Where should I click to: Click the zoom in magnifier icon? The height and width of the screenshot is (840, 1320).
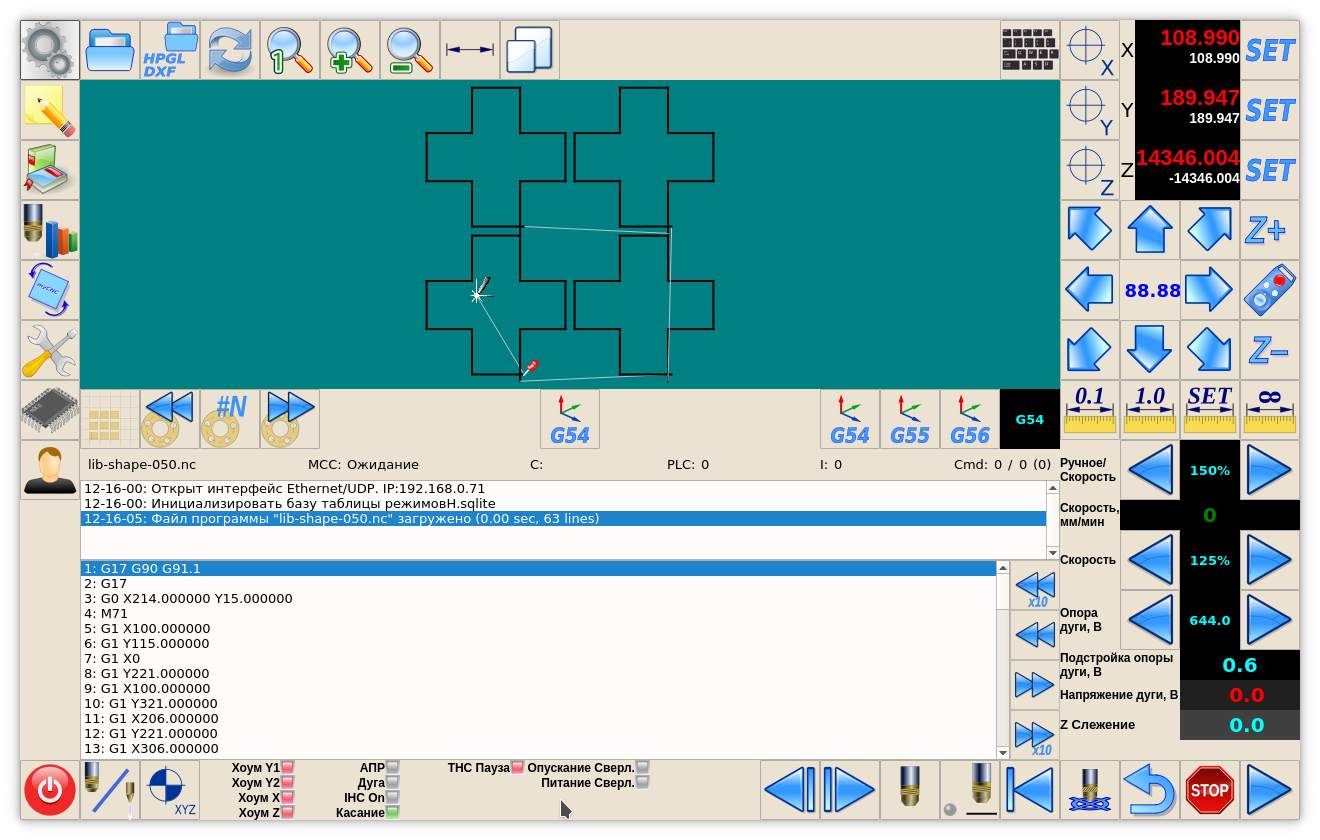[x=350, y=50]
